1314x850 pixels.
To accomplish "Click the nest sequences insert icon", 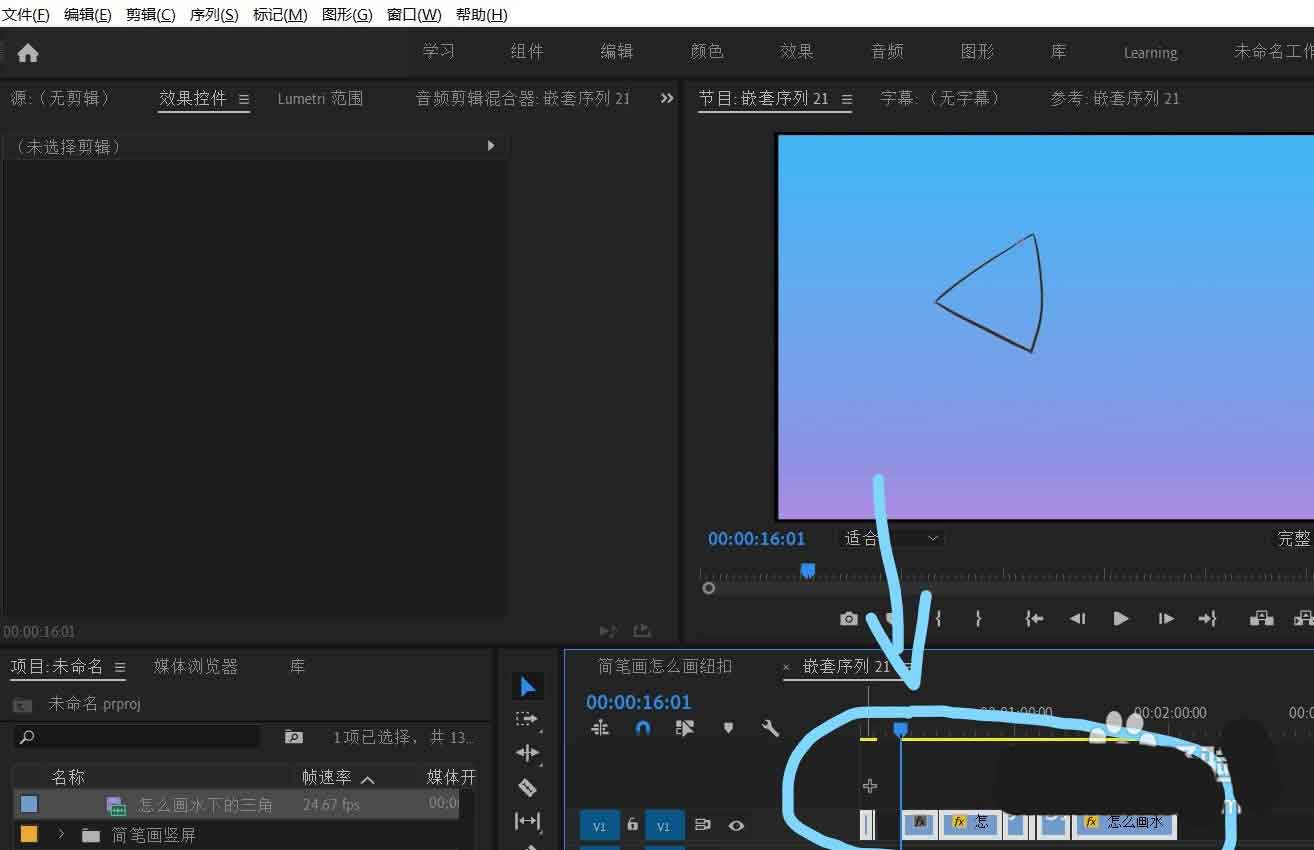I will coord(600,728).
